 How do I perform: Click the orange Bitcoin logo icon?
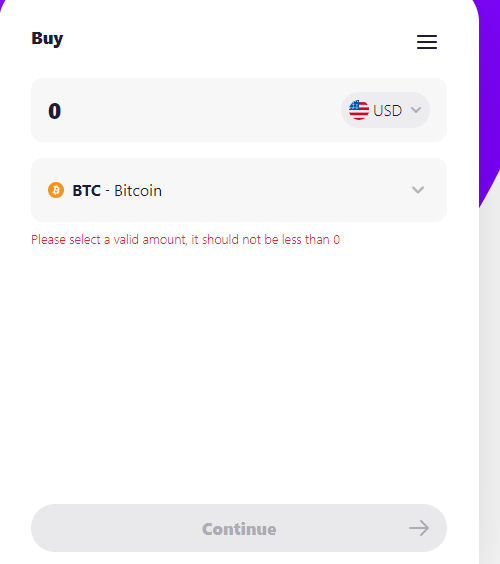[56, 190]
